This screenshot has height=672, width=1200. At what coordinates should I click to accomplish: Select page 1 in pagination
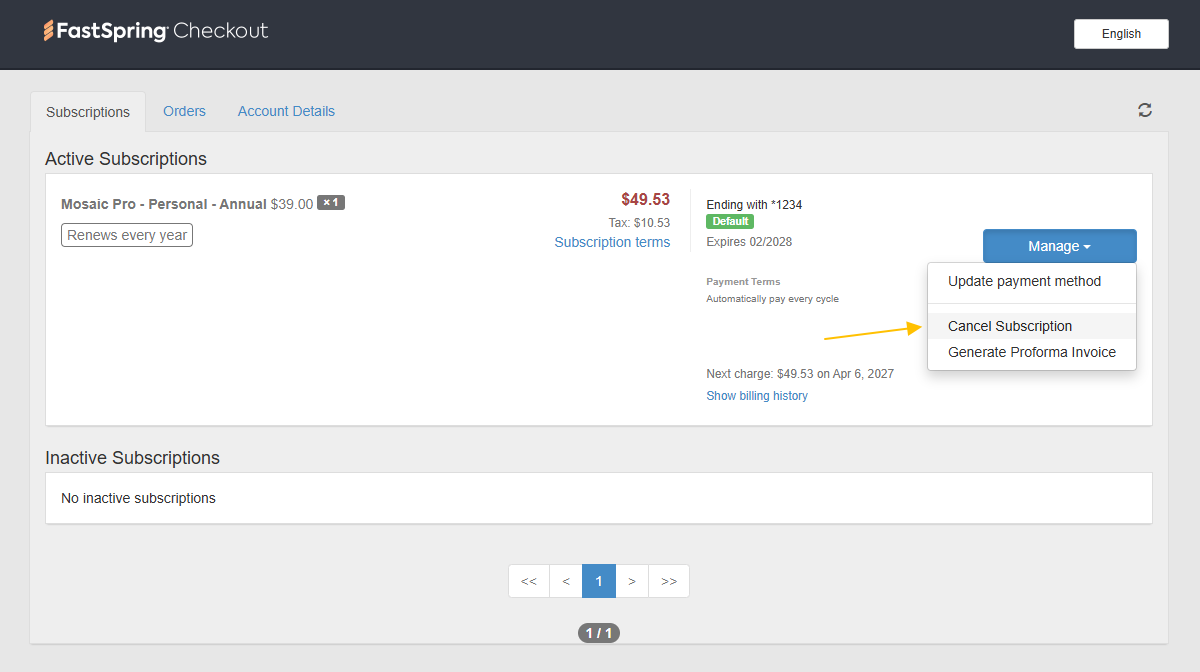[599, 581]
